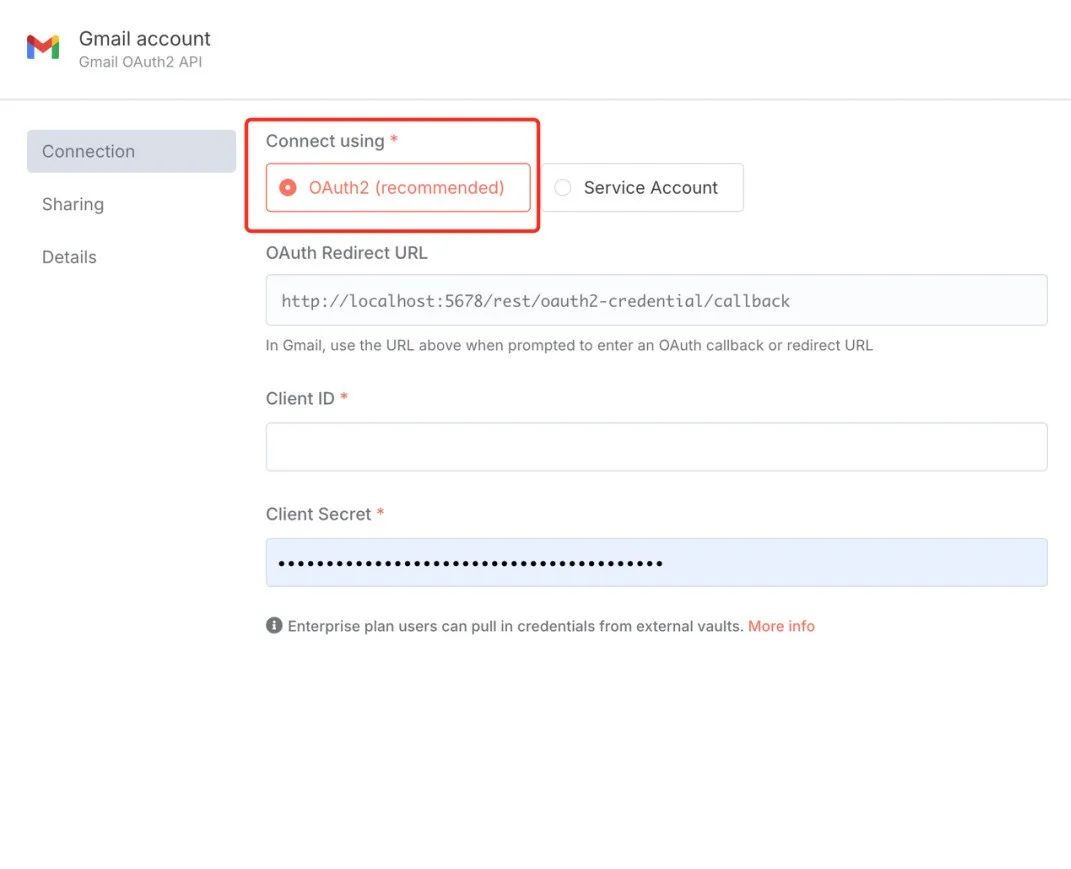The height and width of the screenshot is (869, 1071).
Task: Focus the Client ID input field
Action: click(x=656, y=447)
